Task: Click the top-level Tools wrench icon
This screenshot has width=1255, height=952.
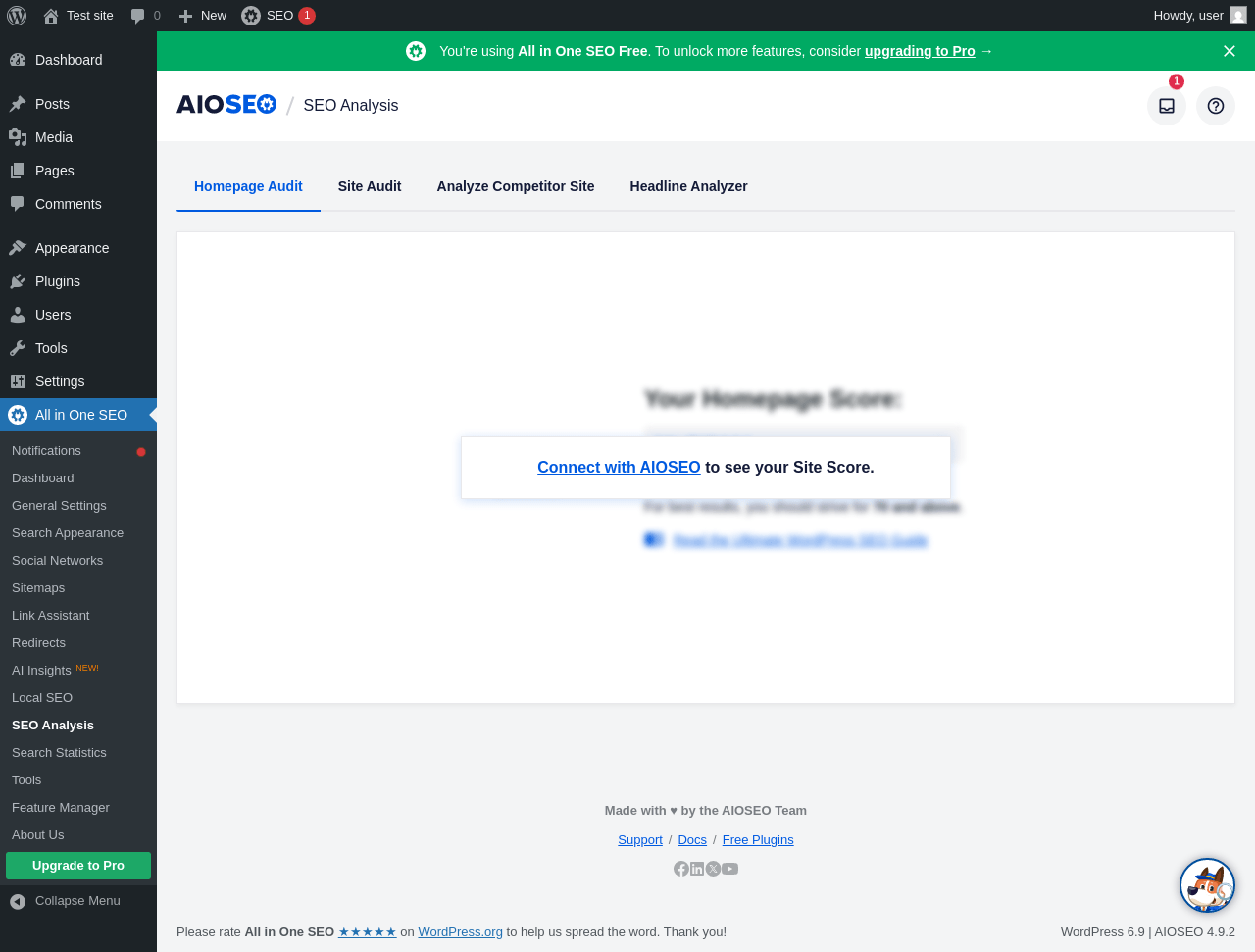Action: pyautogui.click(x=18, y=348)
